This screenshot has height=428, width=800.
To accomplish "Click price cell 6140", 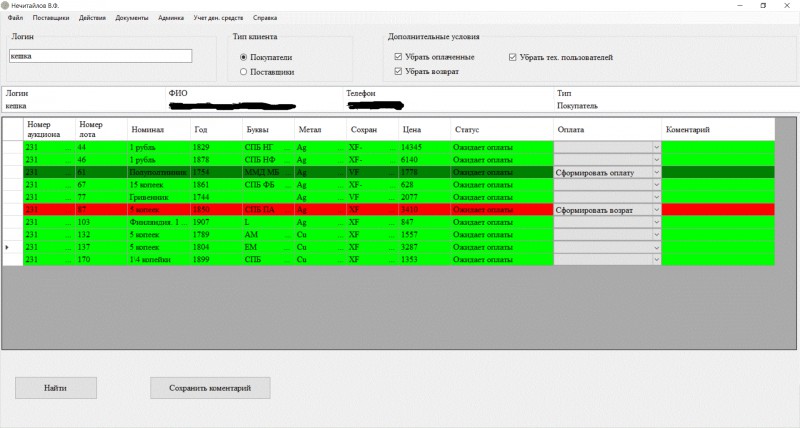I will (x=425, y=160).
